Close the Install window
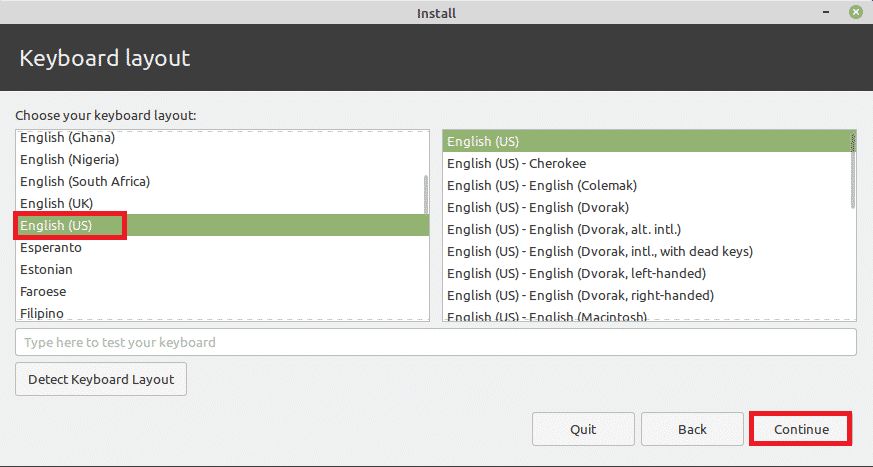The width and height of the screenshot is (873, 467). click(x=856, y=12)
